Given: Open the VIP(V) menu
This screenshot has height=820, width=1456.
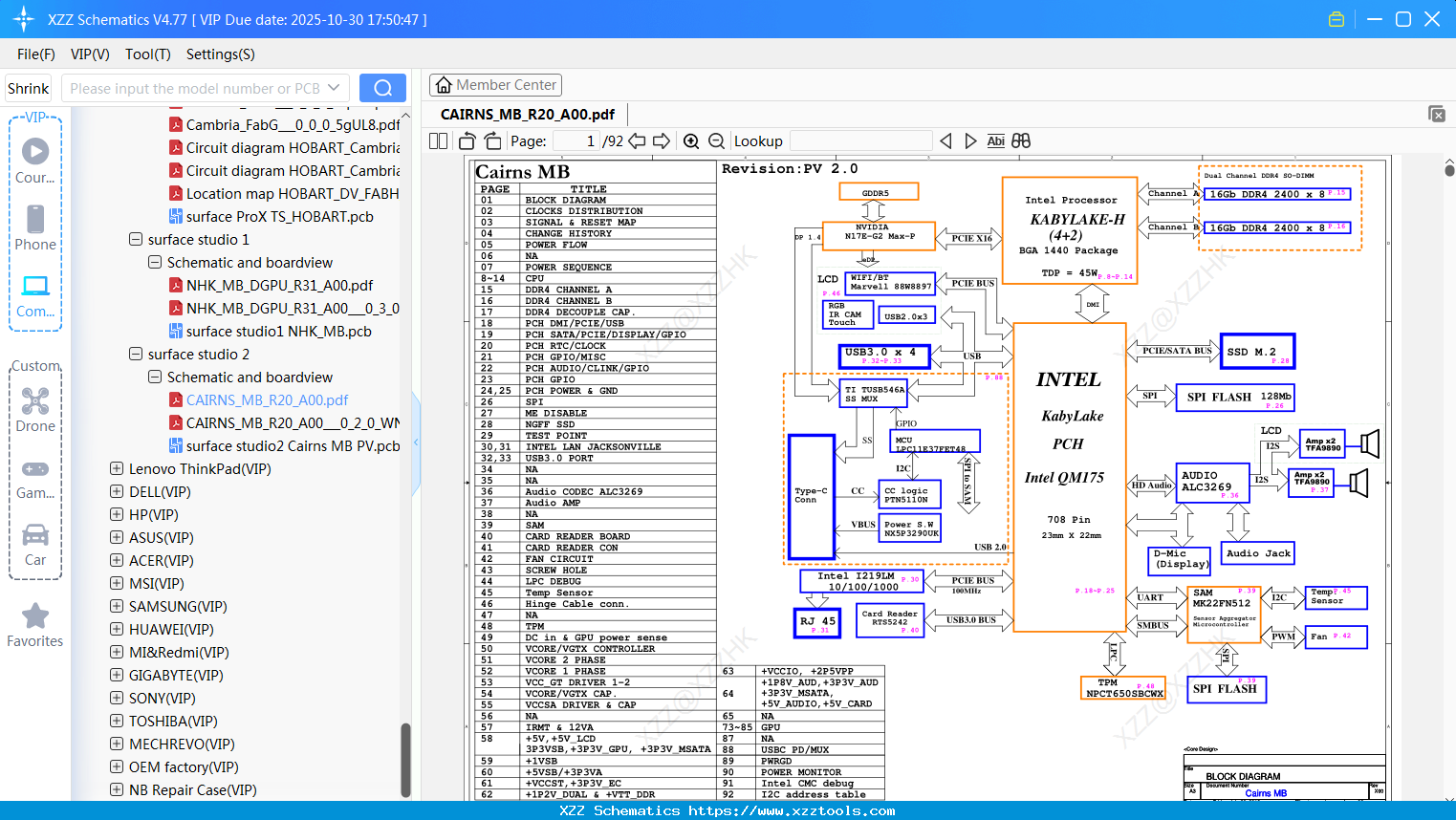Looking at the screenshot, I should point(90,54).
